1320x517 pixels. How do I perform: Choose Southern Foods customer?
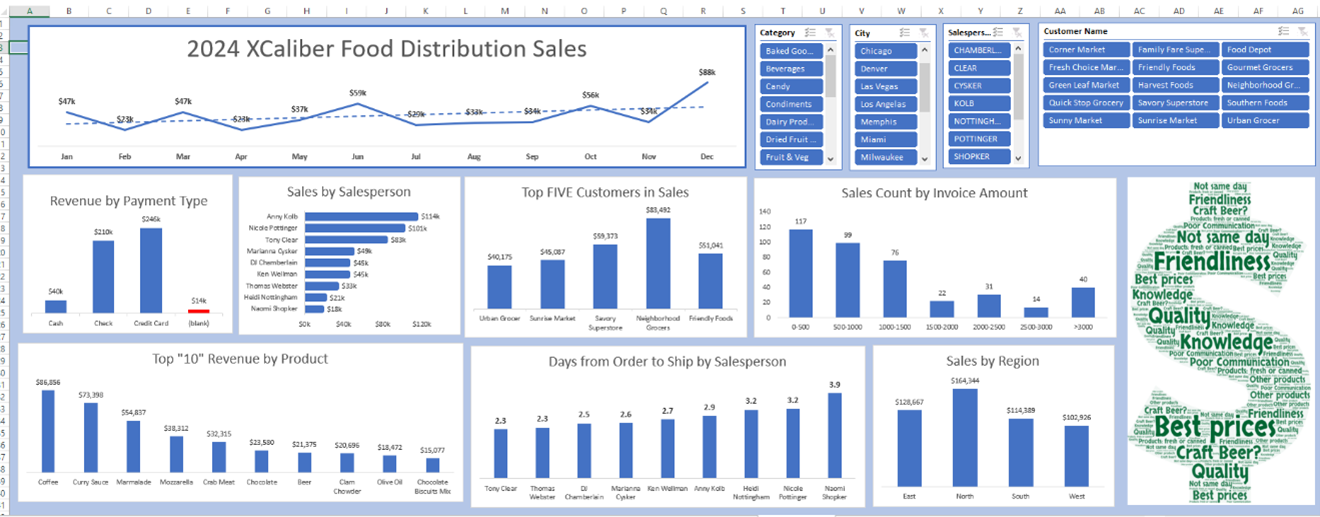1266,103
